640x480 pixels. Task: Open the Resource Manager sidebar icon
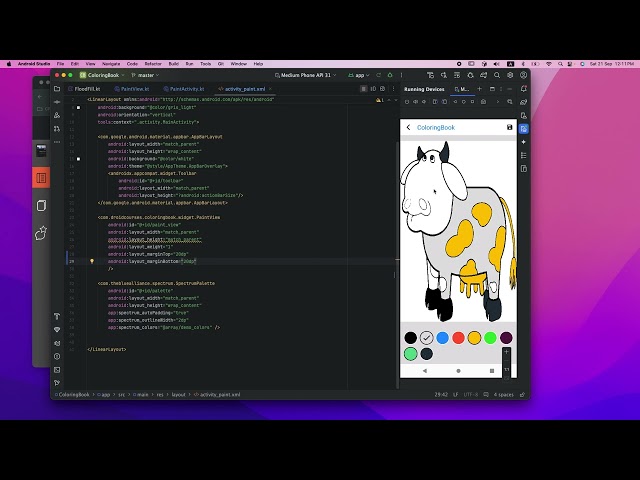(57, 116)
